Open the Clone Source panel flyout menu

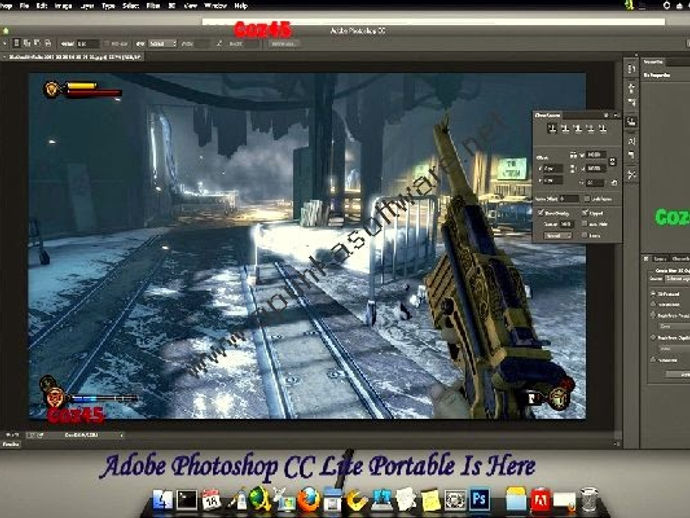point(617,115)
